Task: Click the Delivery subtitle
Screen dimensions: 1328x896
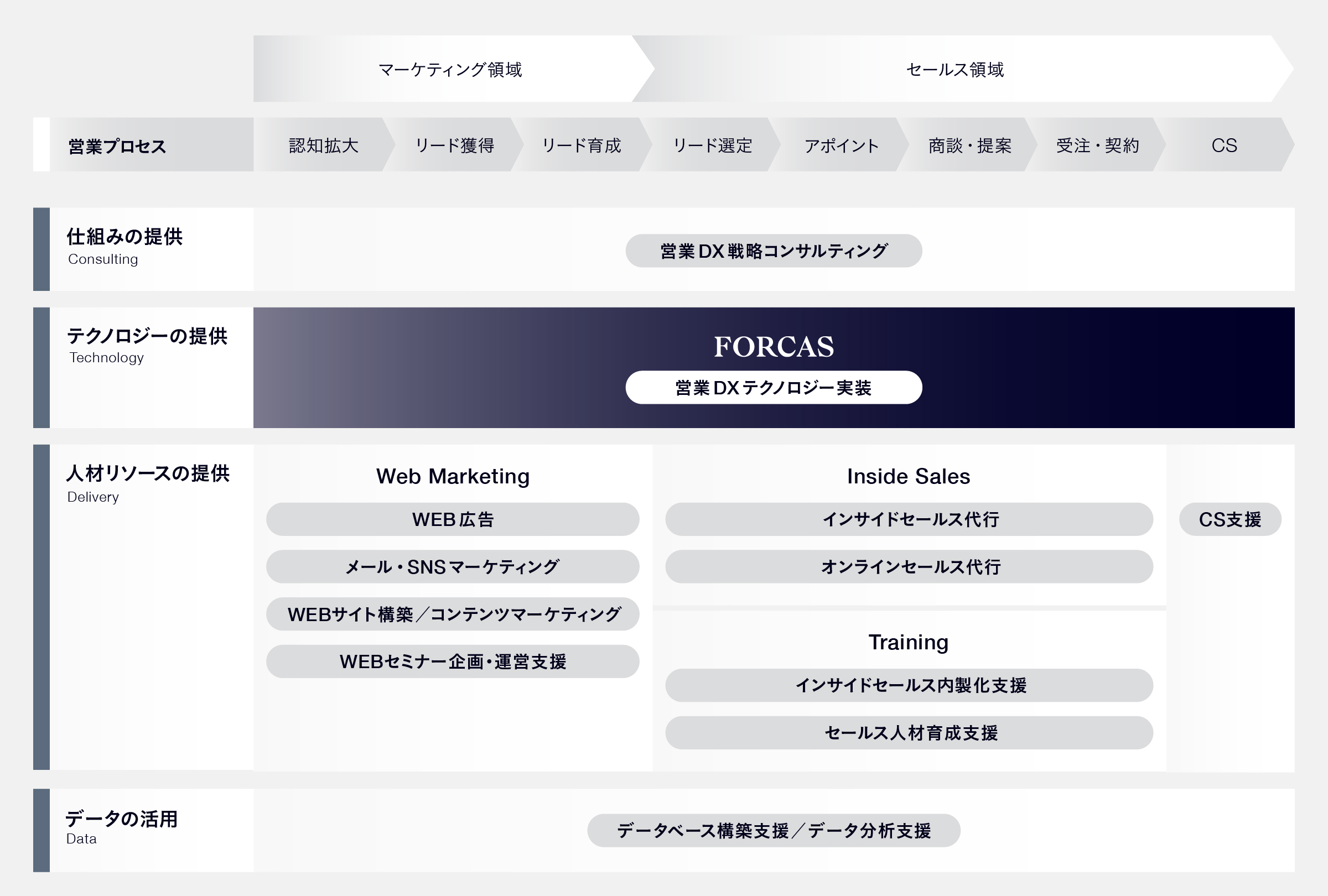Action: click(93, 497)
